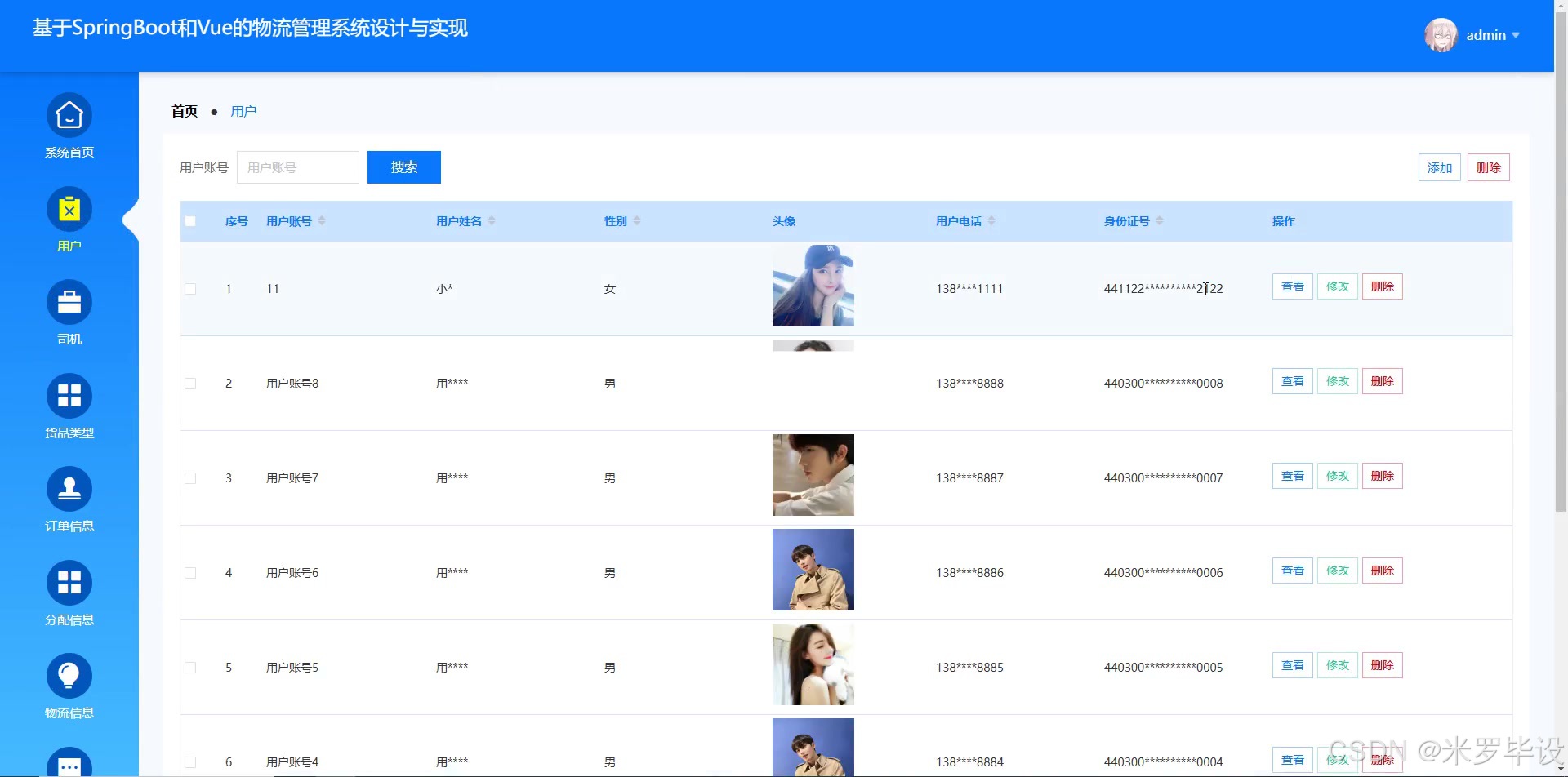Image resolution: width=1568 pixels, height=777 pixels.
Task: Check the row checkbox for 用户账号5
Action: point(190,668)
